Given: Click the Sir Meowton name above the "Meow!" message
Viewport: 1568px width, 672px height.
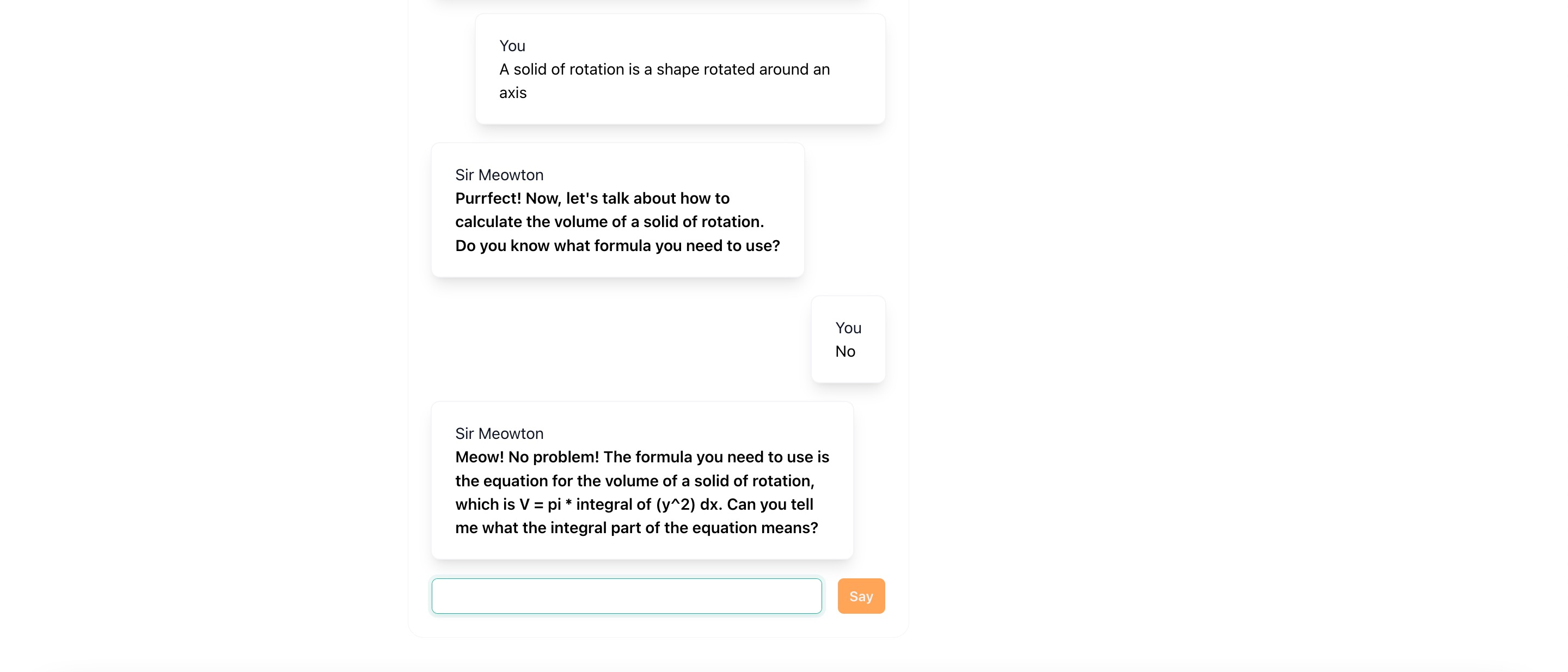Looking at the screenshot, I should pos(499,433).
